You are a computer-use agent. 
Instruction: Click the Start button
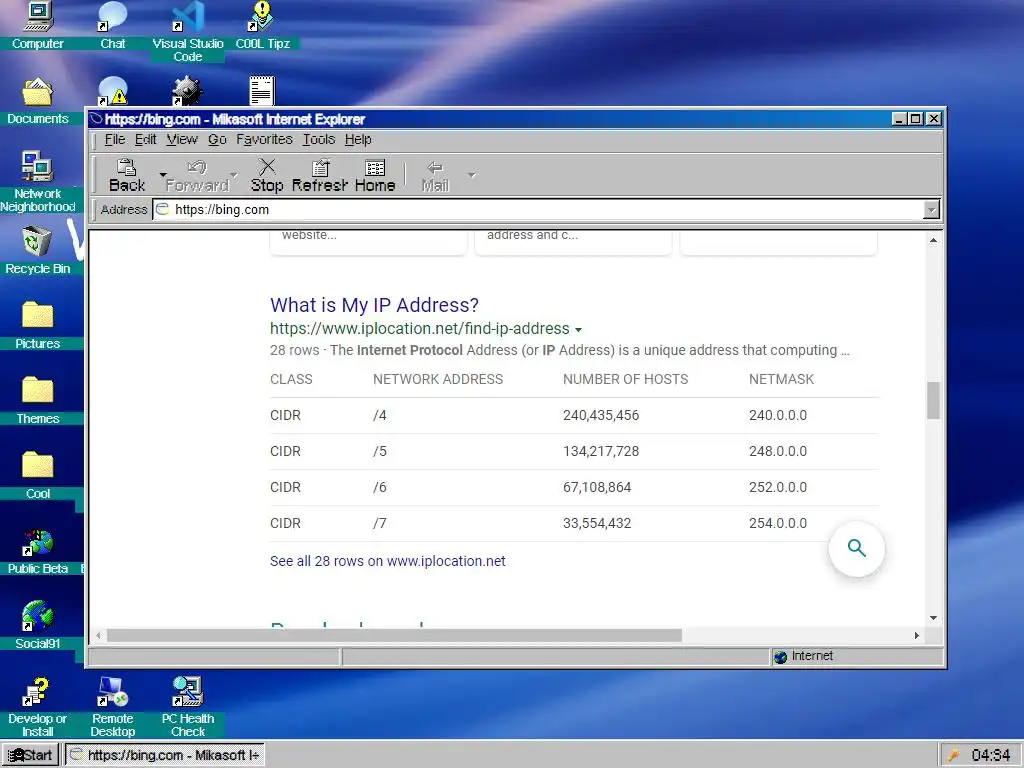point(31,755)
